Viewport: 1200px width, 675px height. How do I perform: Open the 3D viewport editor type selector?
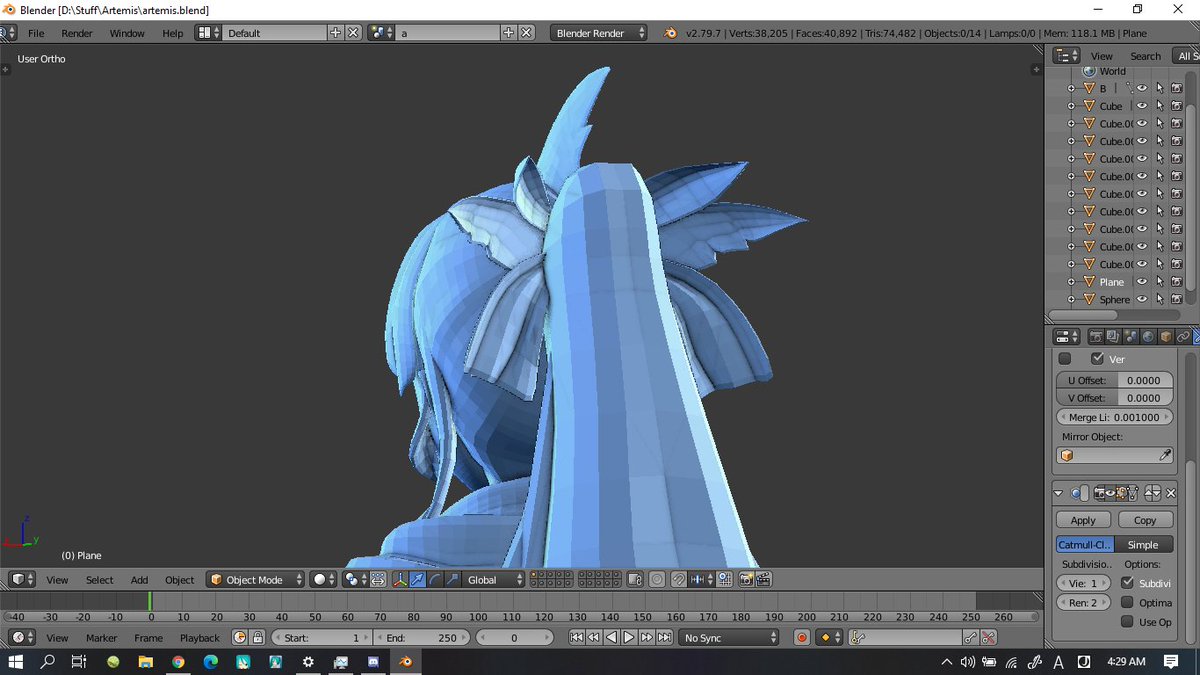click(x=21, y=579)
